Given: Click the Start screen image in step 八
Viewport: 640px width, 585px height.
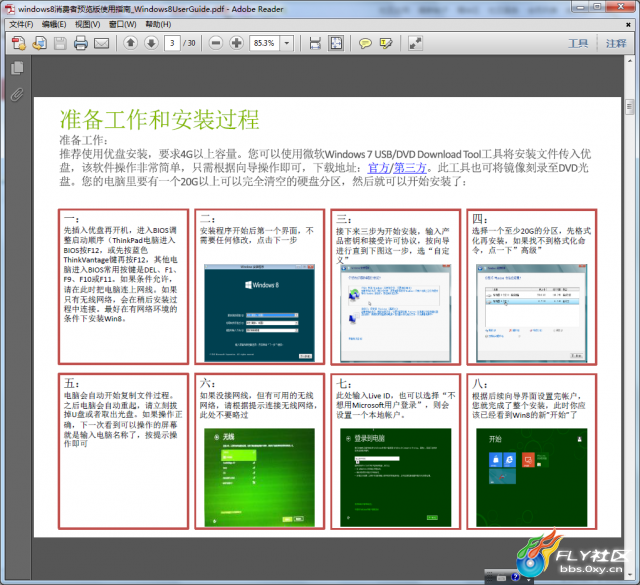Looking at the screenshot, I should 531,477.
